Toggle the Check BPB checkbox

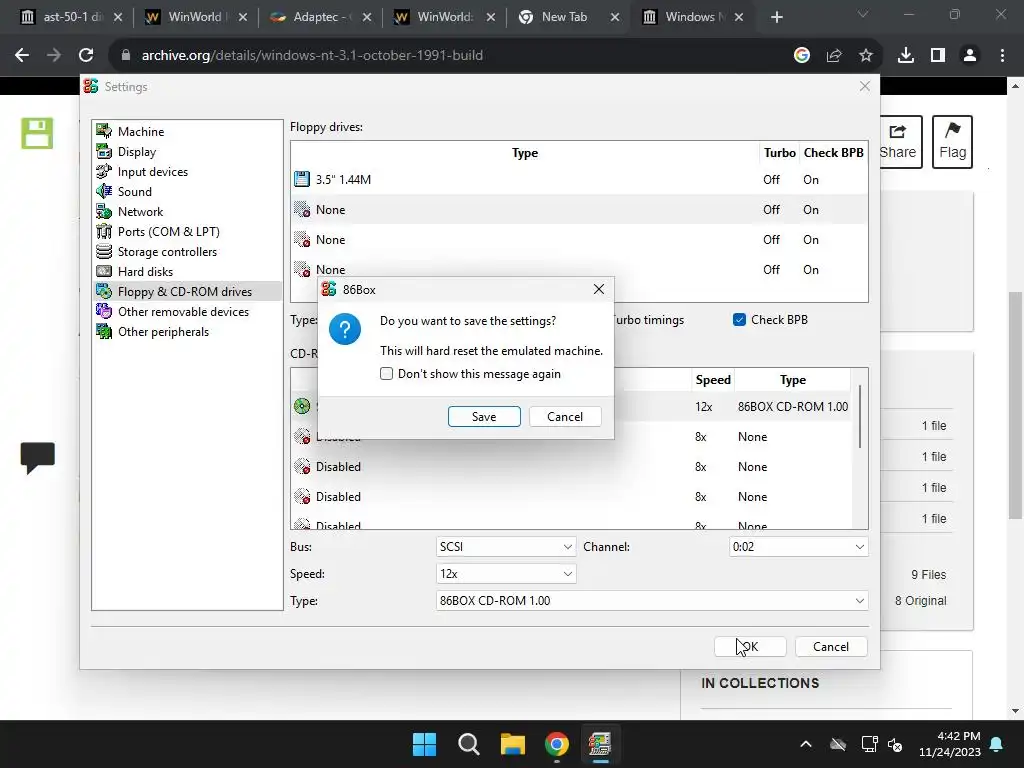click(739, 320)
